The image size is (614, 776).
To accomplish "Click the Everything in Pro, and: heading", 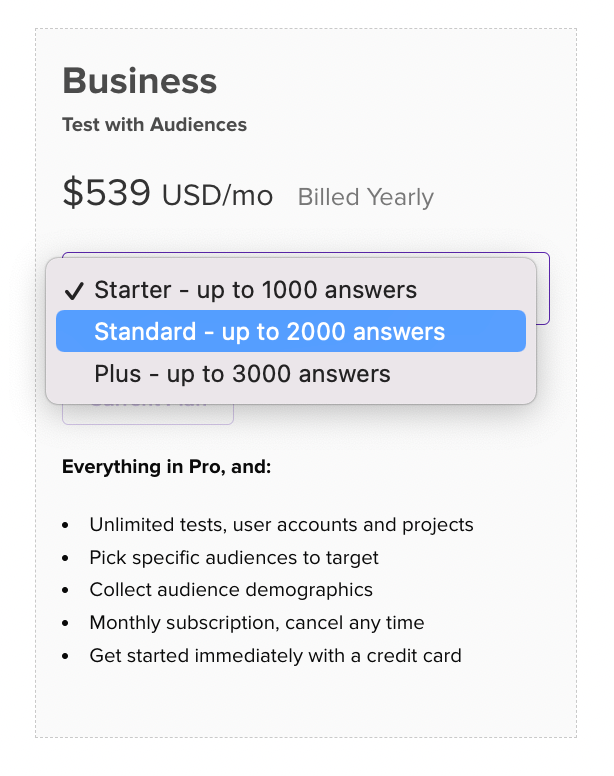I will pos(167,467).
